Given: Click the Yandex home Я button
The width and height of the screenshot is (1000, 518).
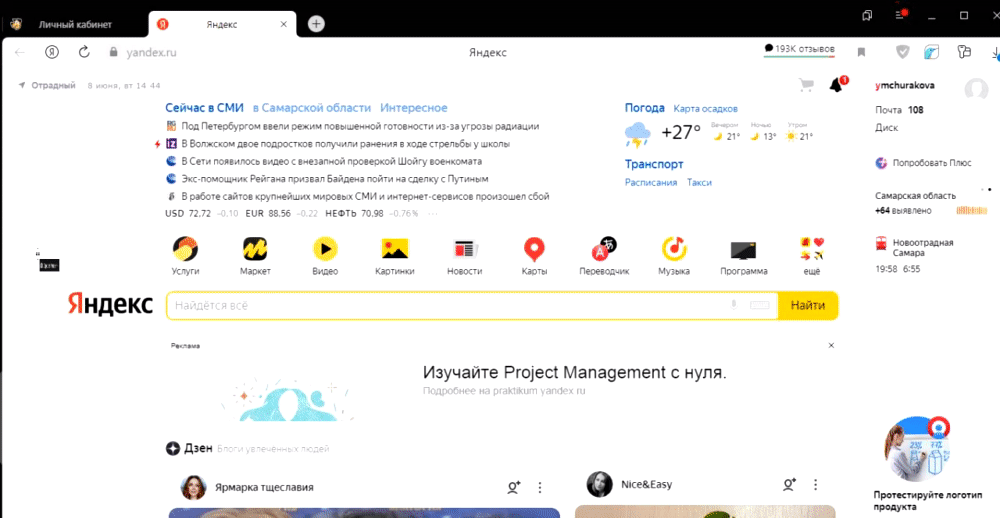Looking at the screenshot, I should tap(52, 52).
